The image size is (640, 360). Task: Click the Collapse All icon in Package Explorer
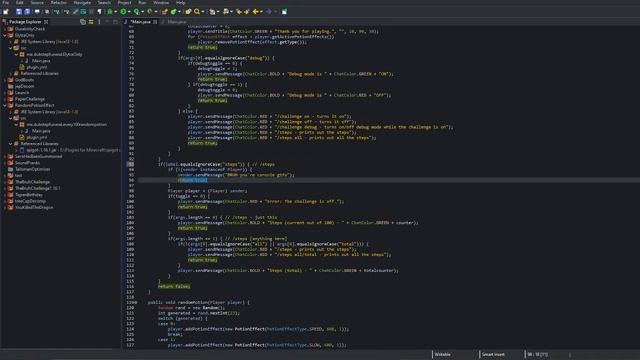[83, 22]
